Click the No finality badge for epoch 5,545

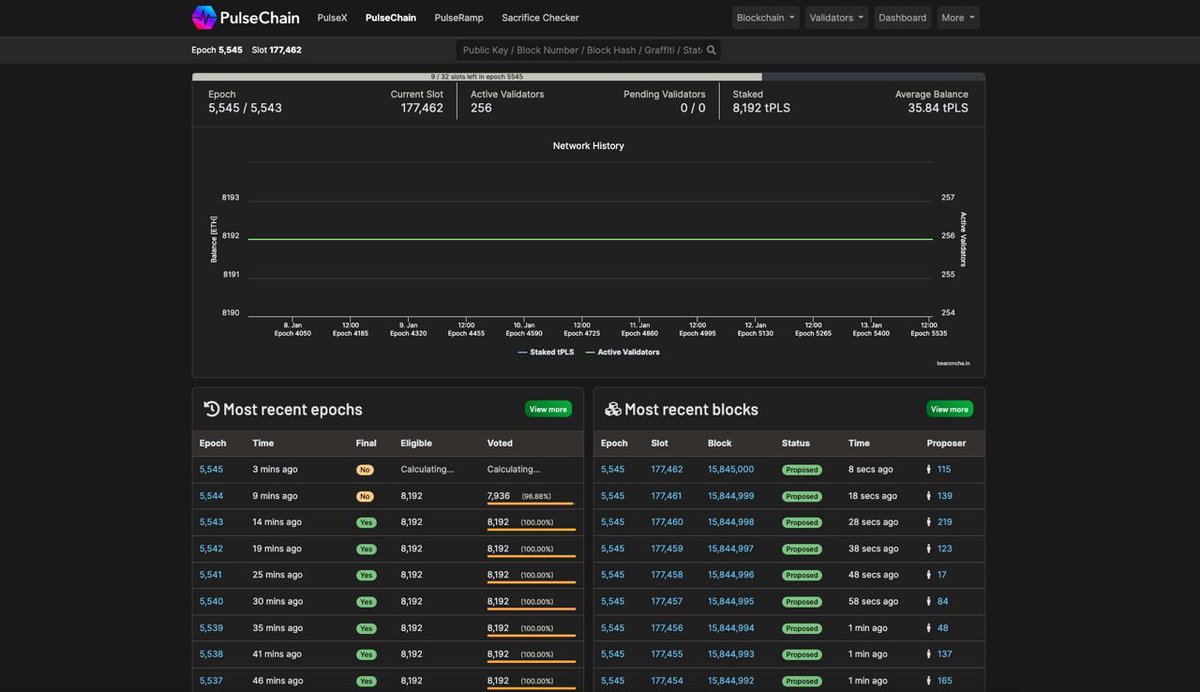pyautogui.click(x=365, y=470)
